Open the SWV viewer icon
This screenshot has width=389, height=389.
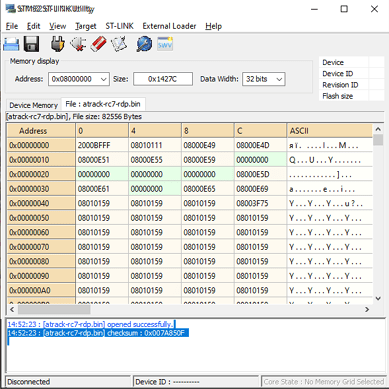(165, 44)
